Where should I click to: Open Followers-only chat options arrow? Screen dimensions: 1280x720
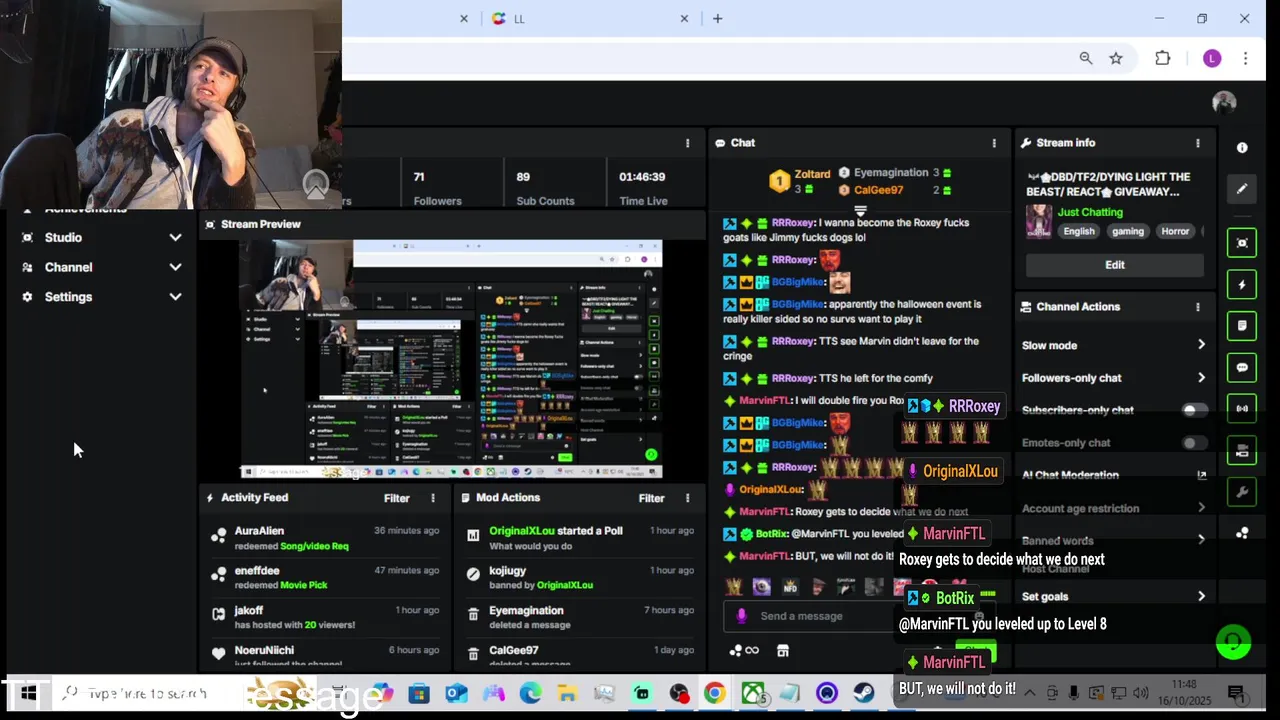click(x=1201, y=378)
